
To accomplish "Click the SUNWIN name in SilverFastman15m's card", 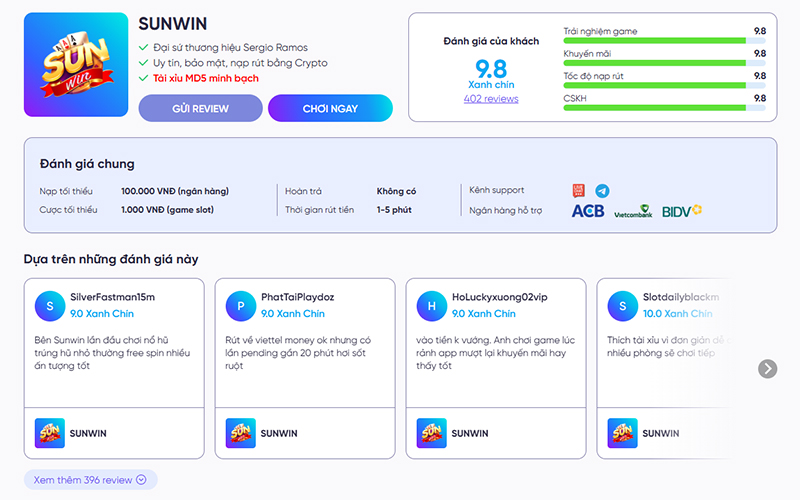I will (88, 433).
